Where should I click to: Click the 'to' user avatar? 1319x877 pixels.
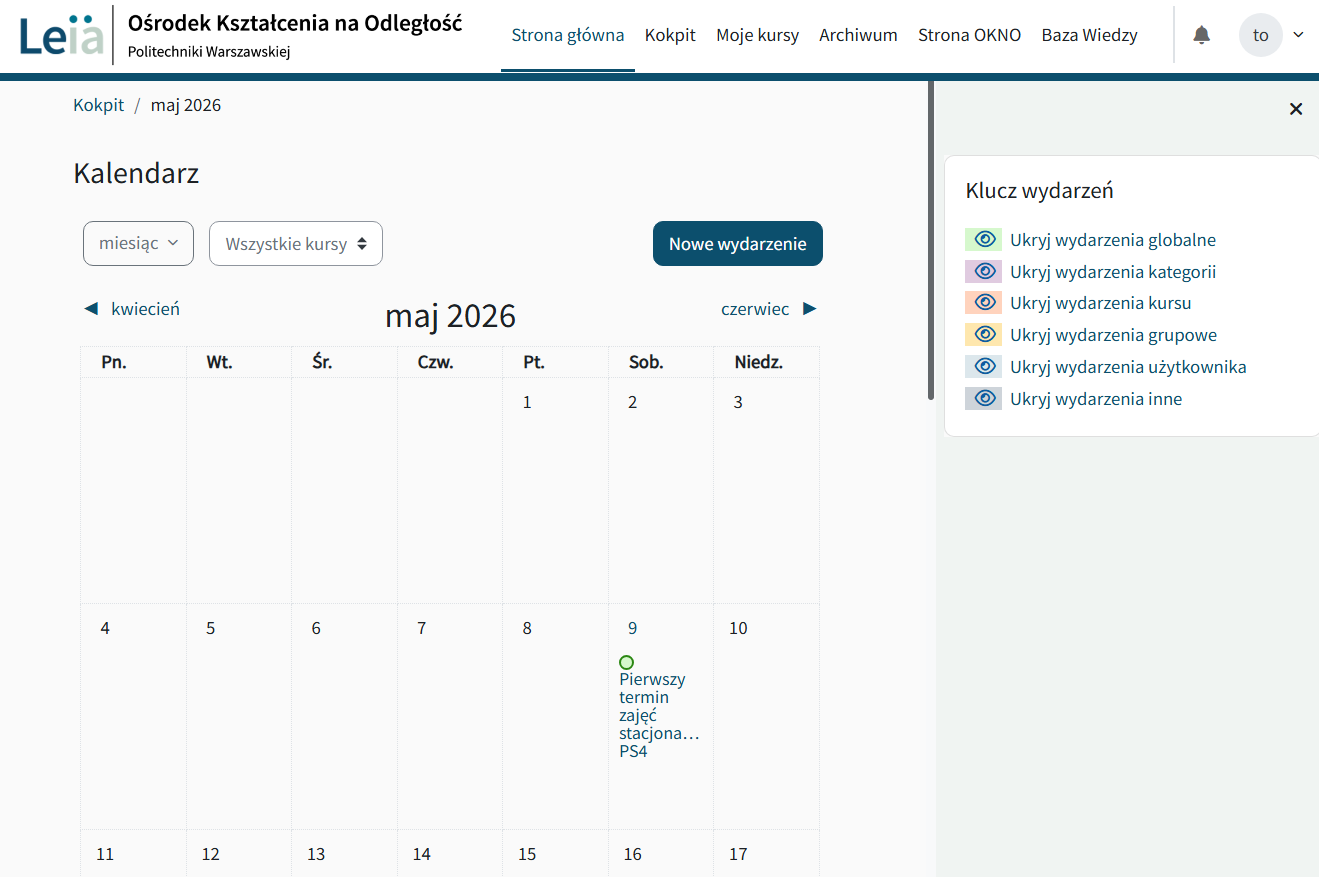click(1260, 35)
